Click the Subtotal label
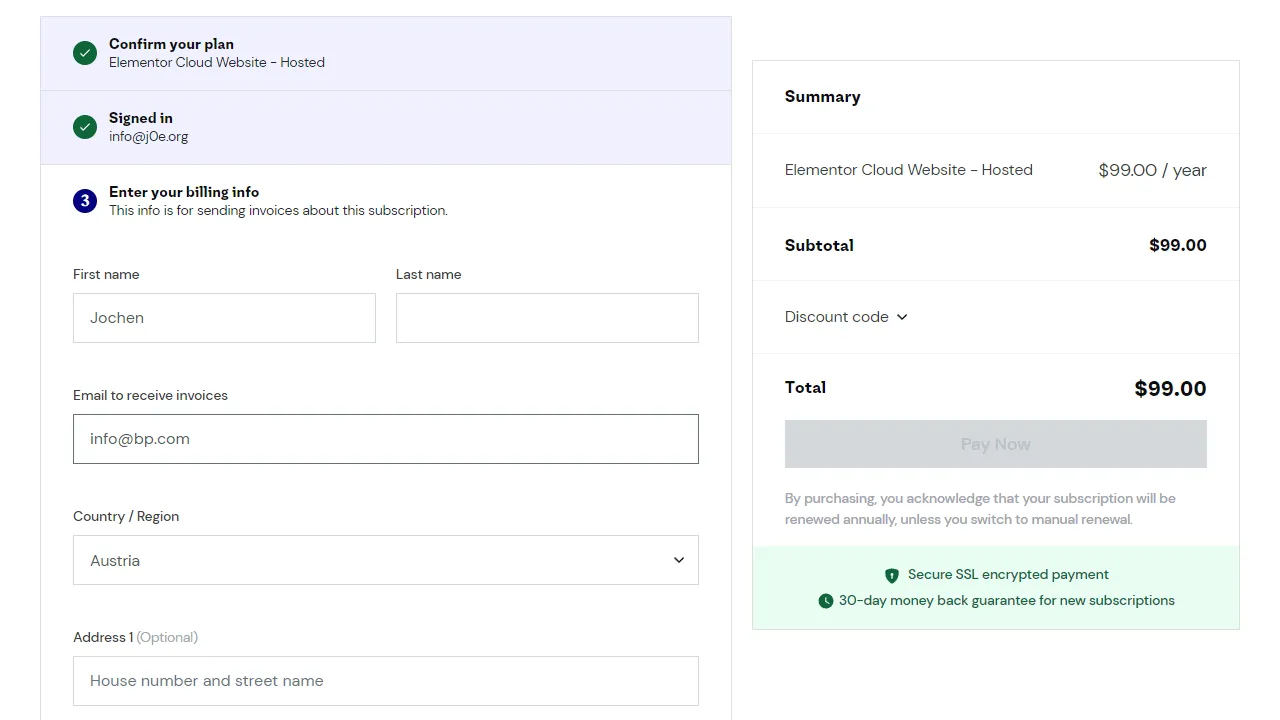The image size is (1280, 720). [x=819, y=245]
